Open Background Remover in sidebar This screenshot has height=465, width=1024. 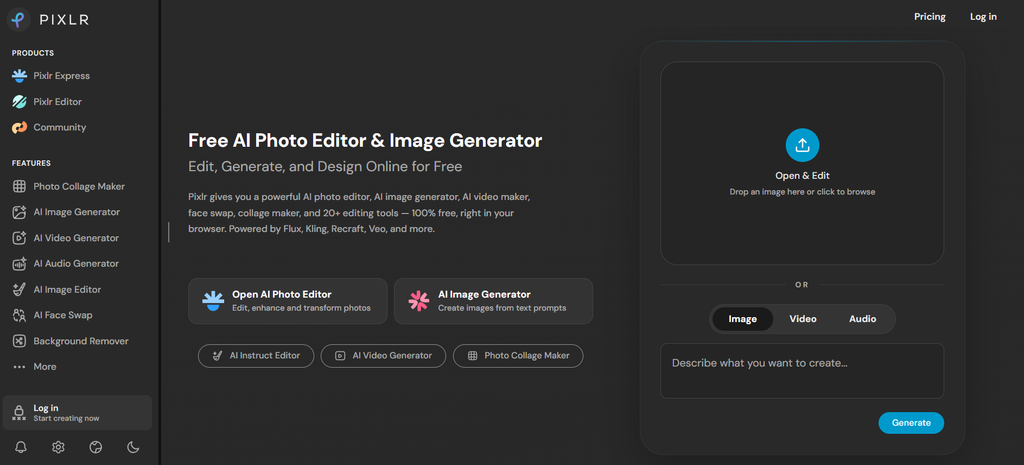pos(71,341)
